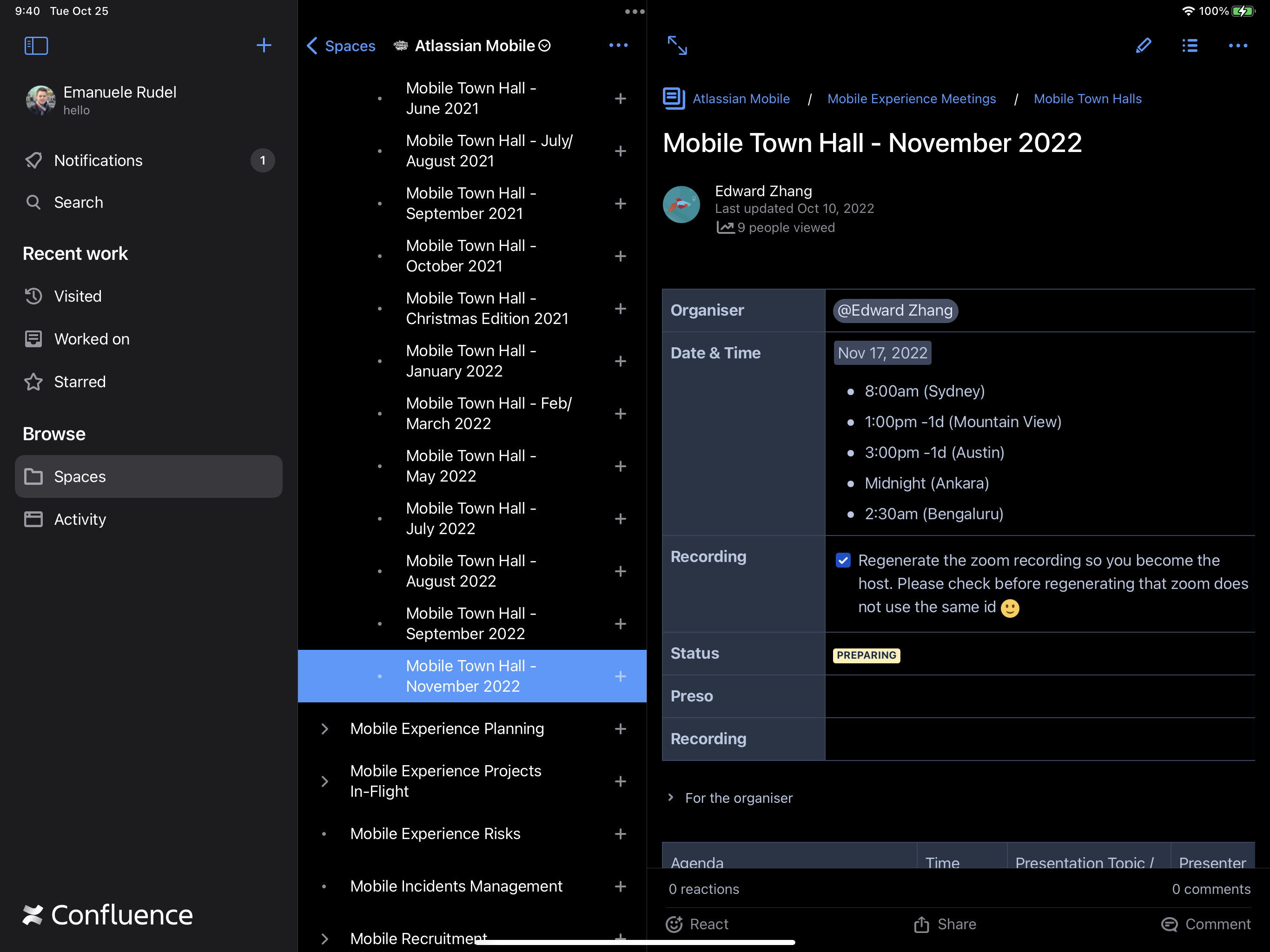Add child page under Mobile Incidents Management
Viewport: 1270px width, 952px height.
[x=620, y=886]
